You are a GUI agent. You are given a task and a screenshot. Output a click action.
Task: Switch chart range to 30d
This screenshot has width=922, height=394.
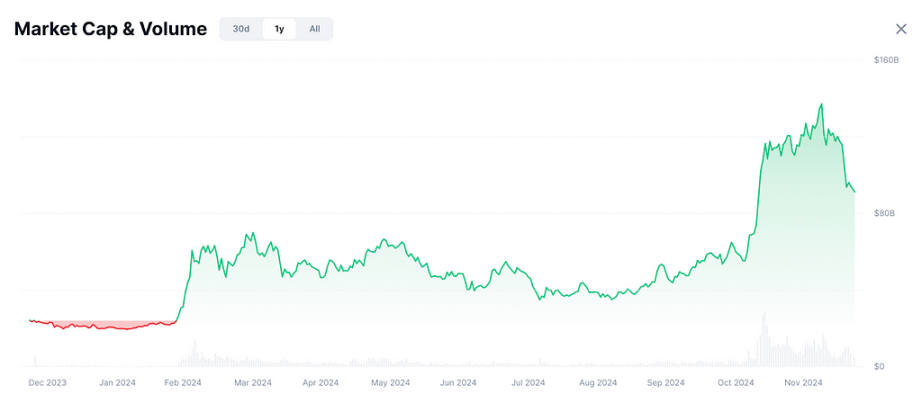click(x=241, y=29)
